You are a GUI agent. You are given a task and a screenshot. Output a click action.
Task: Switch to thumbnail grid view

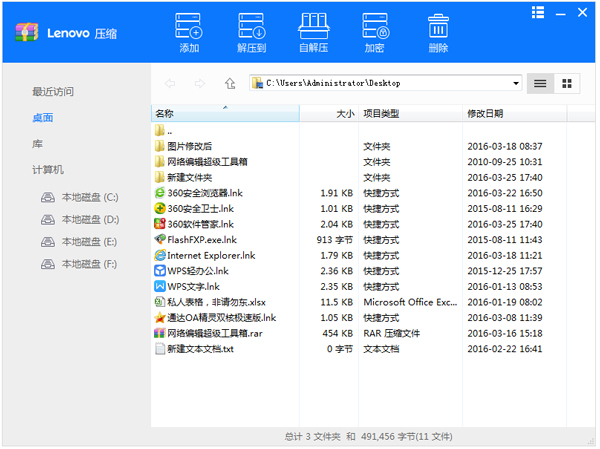(x=566, y=83)
